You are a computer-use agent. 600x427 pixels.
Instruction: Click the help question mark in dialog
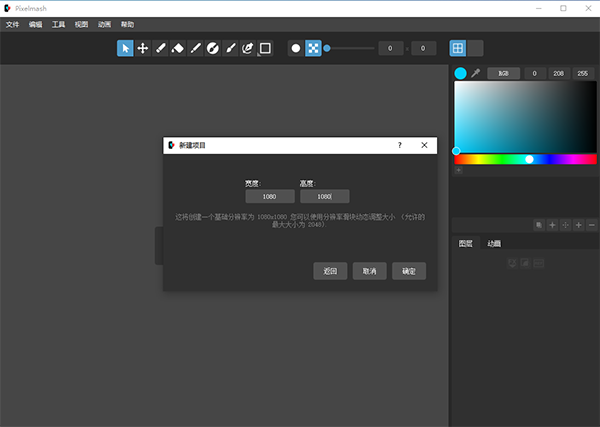pos(399,145)
